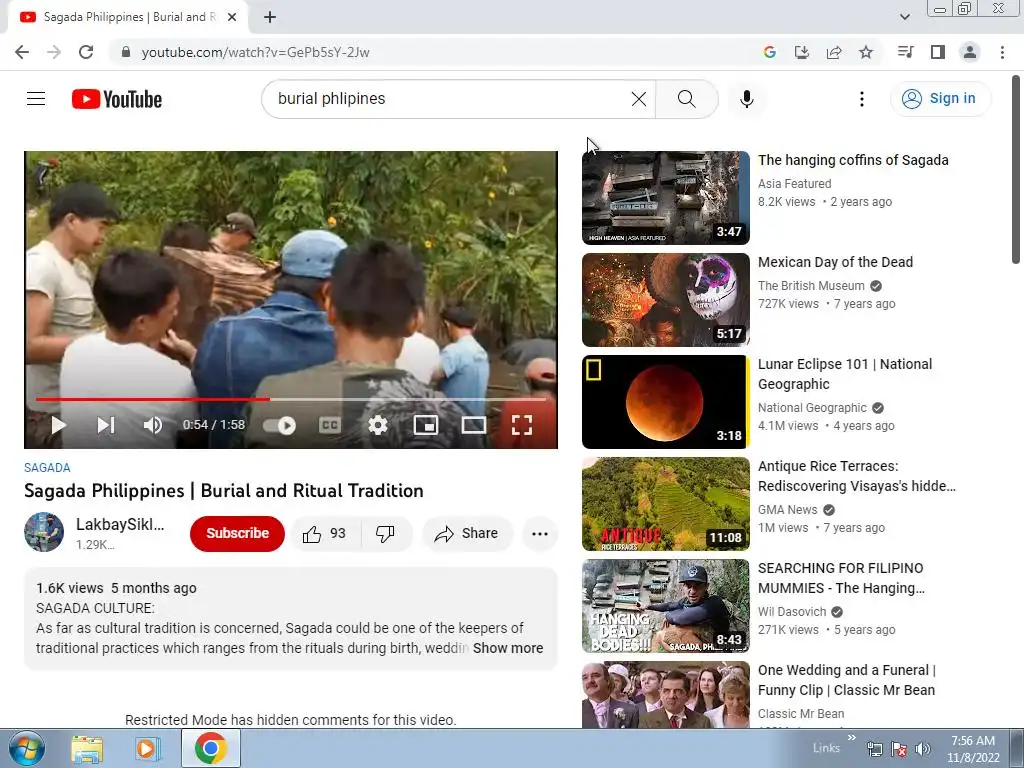The image size is (1024, 768).
Task: Open more actions ellipsis under video
Action: [540, 534]
